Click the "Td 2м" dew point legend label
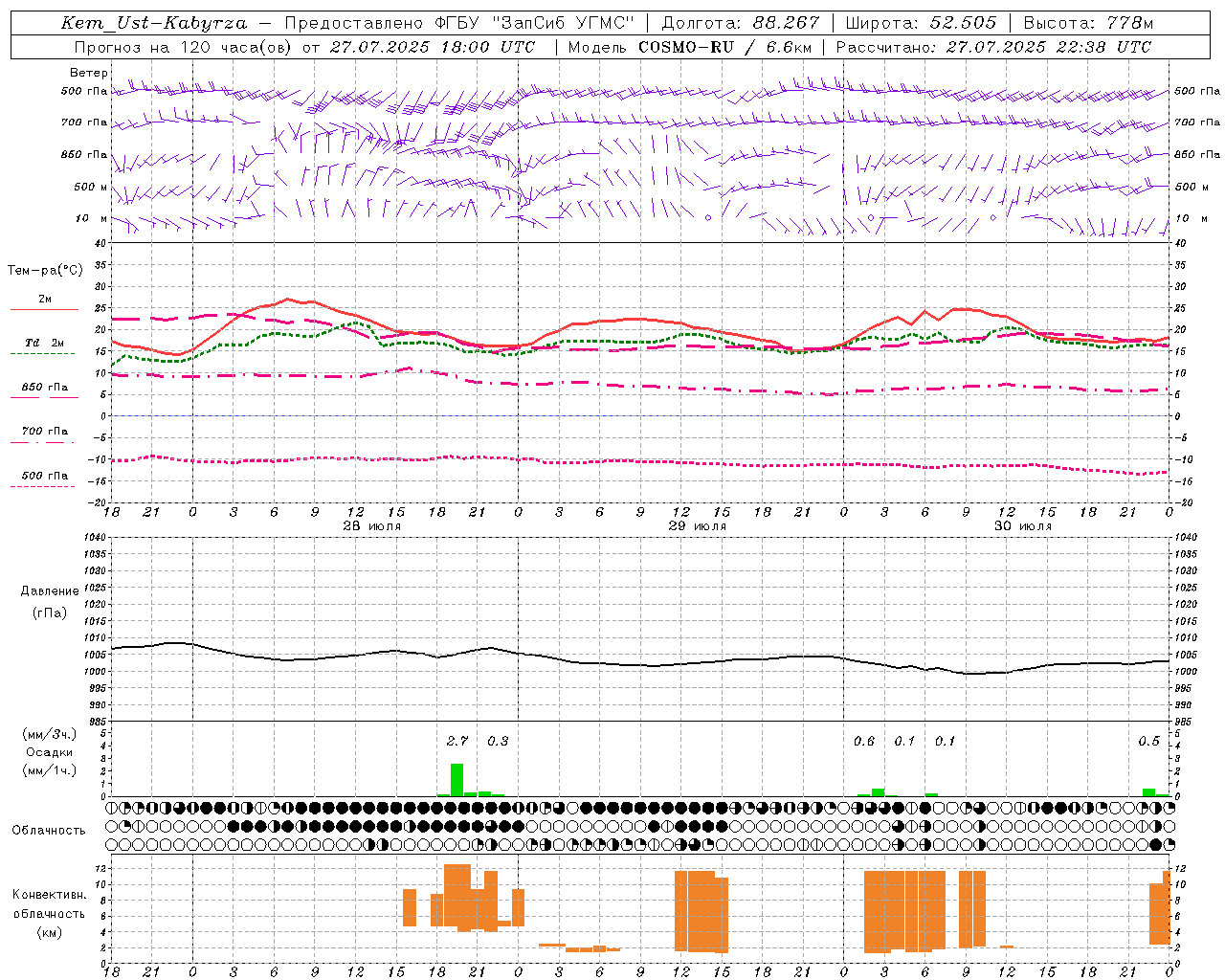 (45, 343)
